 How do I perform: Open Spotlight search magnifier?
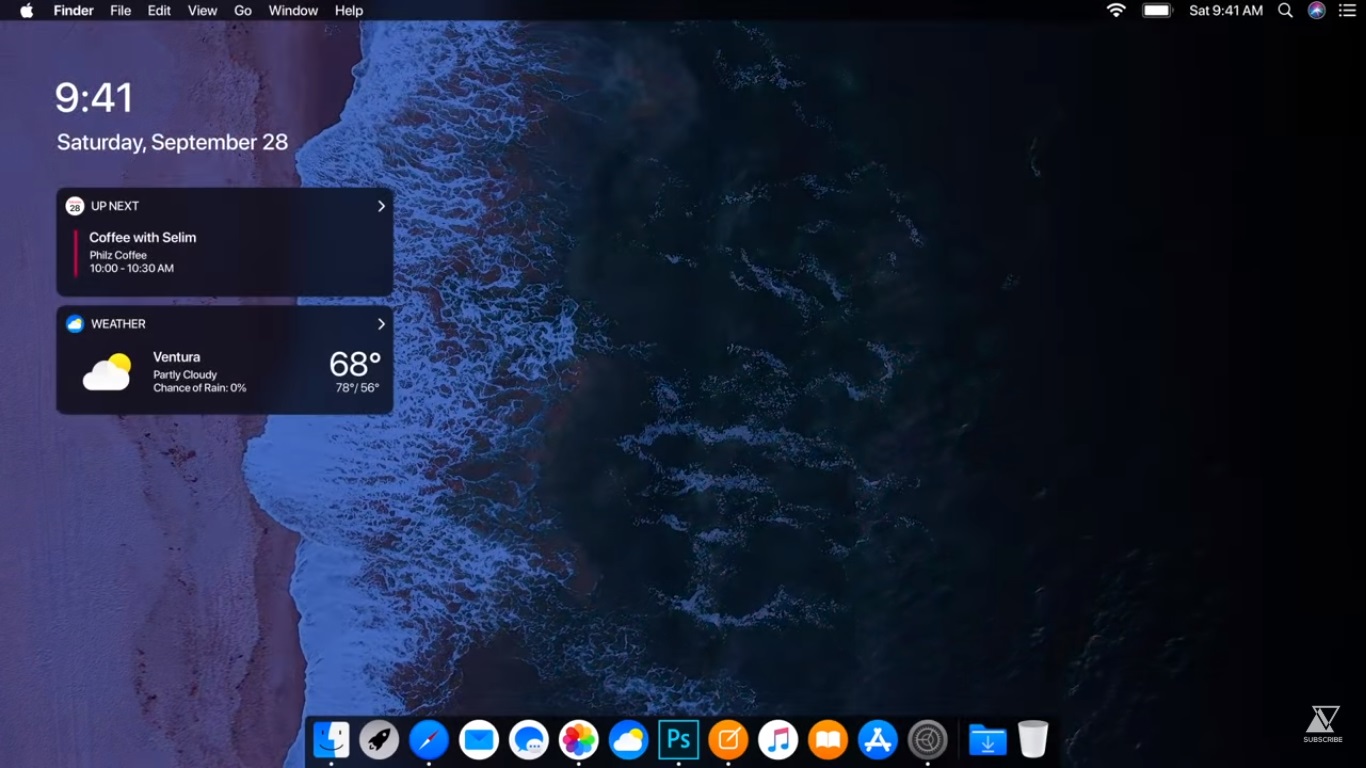pos(1286,10)
